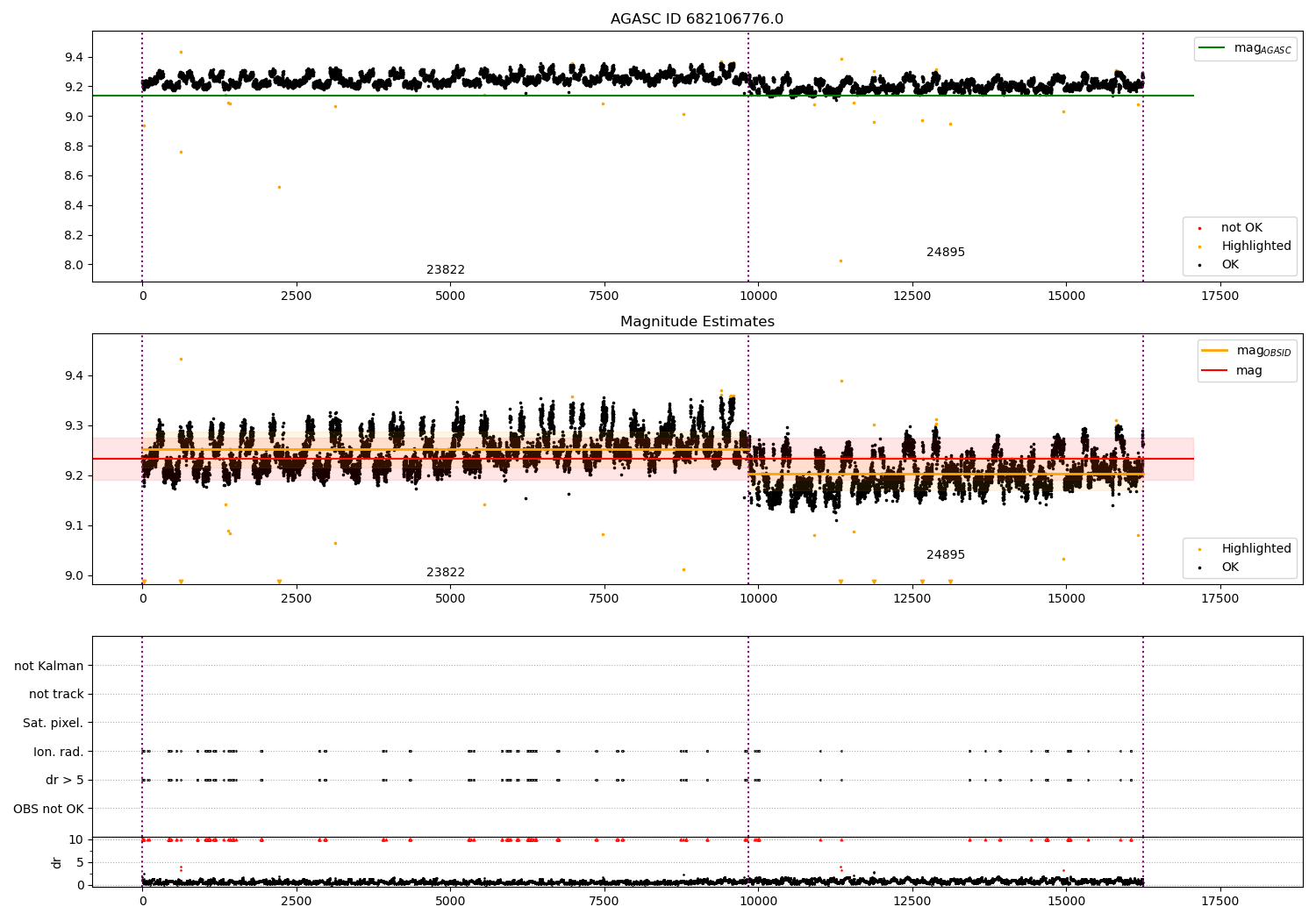Click the '10000' x-tick under the bottom plot

click(x=758, y=902)
